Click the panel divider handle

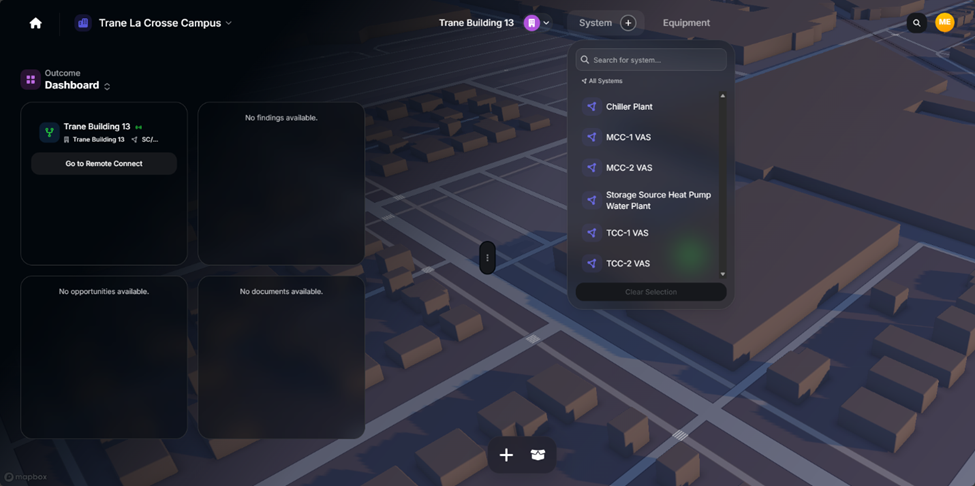coord(488,257)
